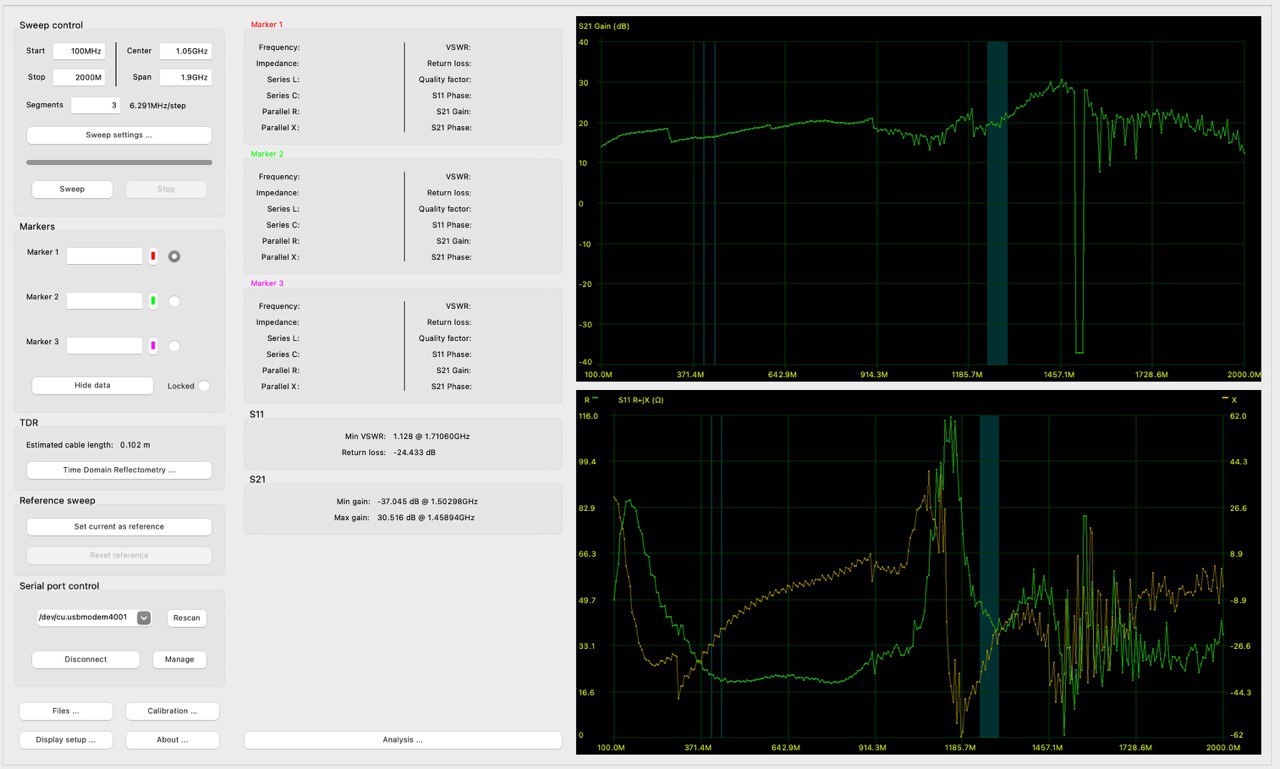This screenshot has width=1280, height=769.
Task: Disconnect from the serial device
Action: click(86, 660)
